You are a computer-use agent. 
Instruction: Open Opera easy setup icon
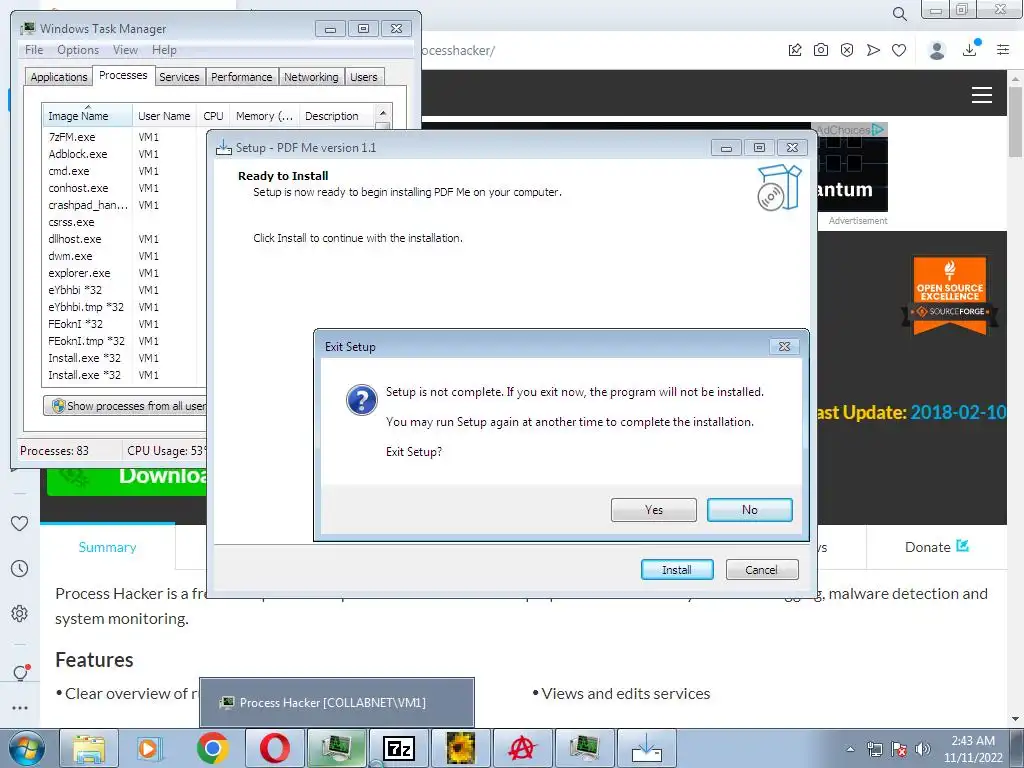pos(1003,50)
